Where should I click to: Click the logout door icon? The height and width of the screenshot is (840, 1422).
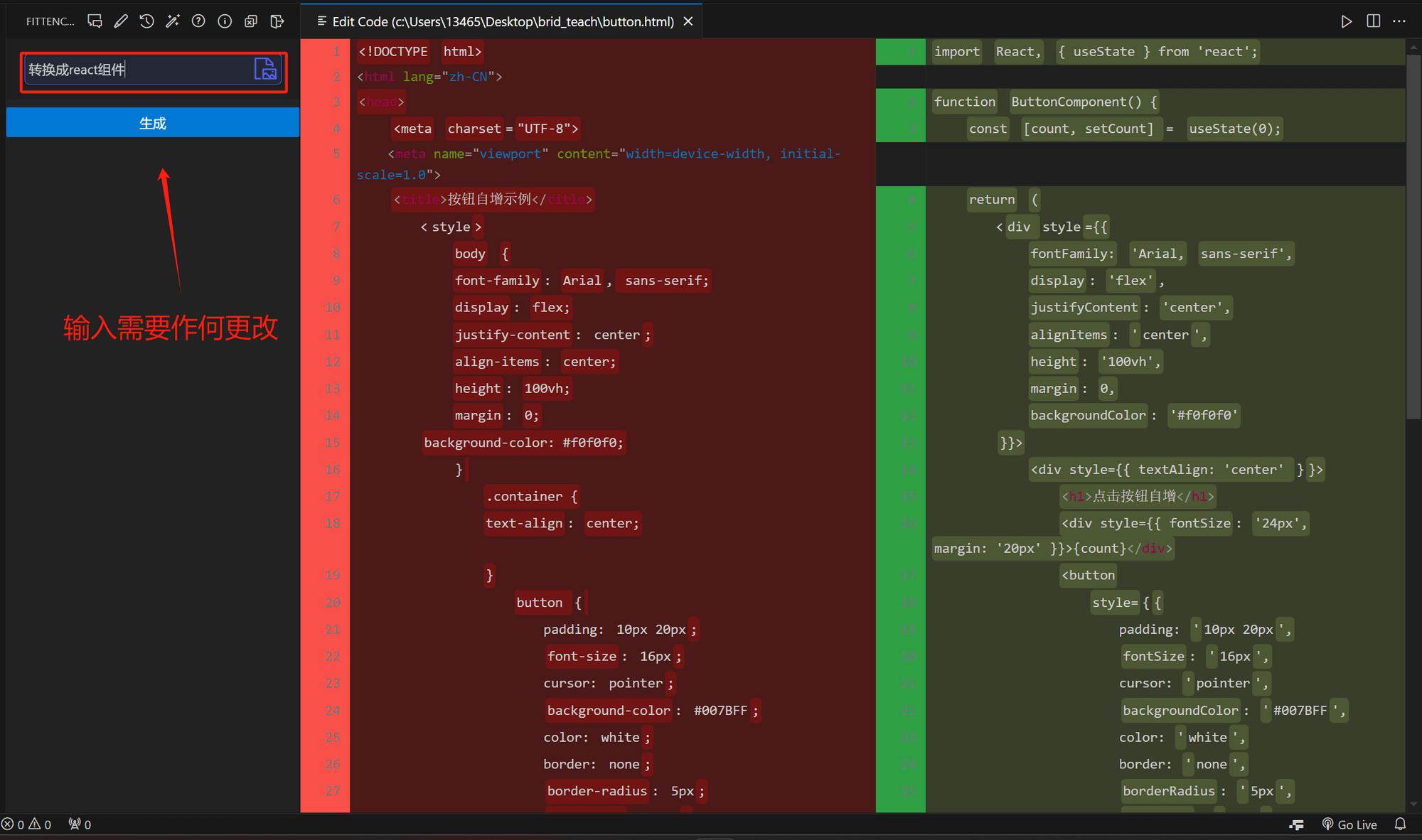point(277,21)
